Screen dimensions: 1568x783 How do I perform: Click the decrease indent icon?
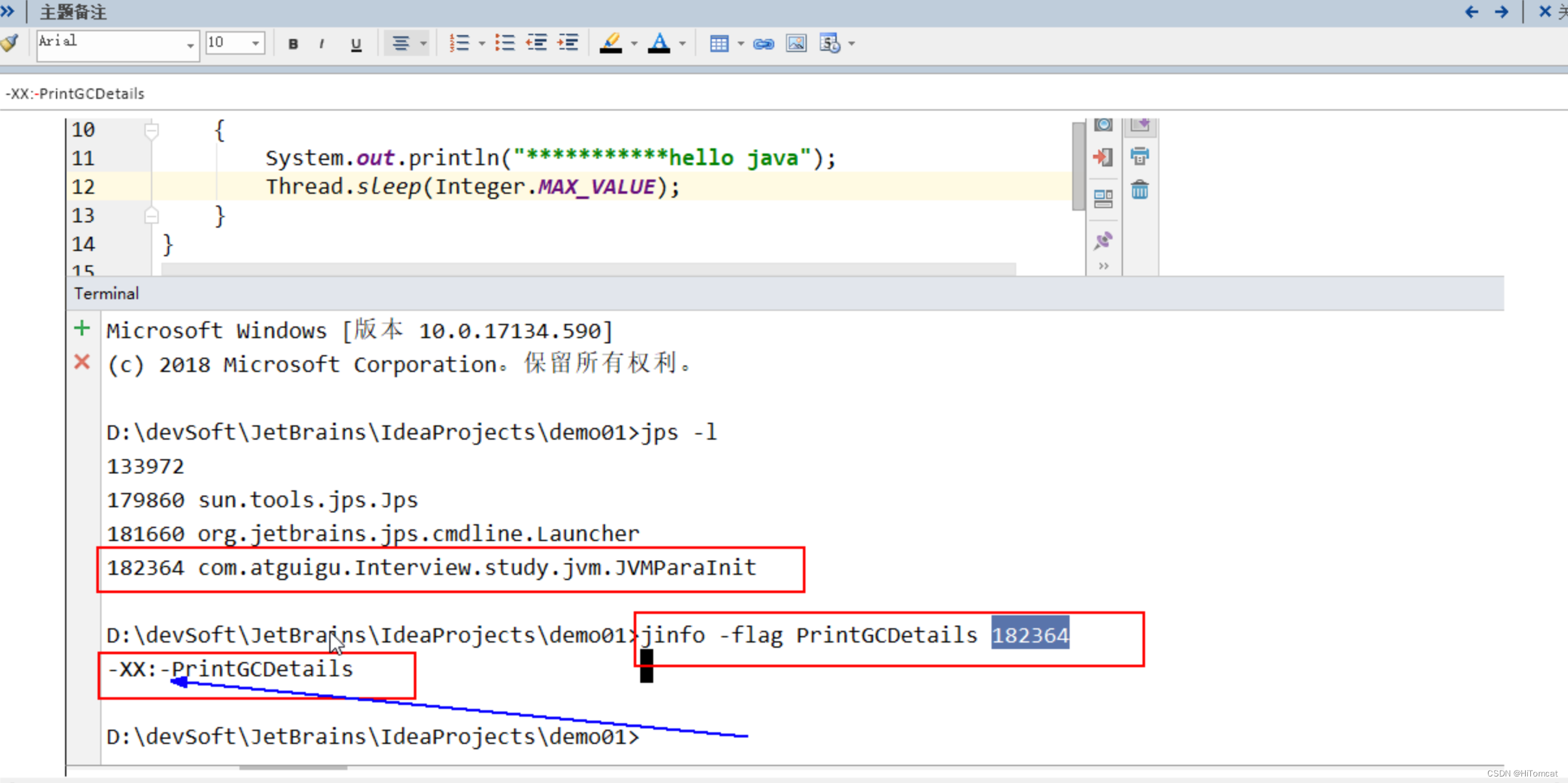[536, 44]
